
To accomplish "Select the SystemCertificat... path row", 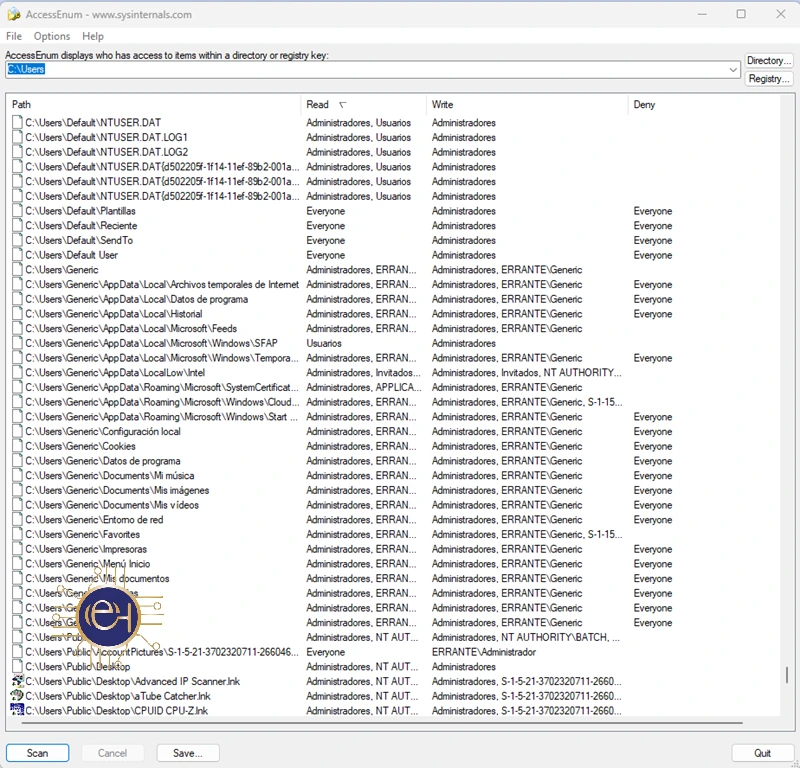I will [x=162, y=387].
